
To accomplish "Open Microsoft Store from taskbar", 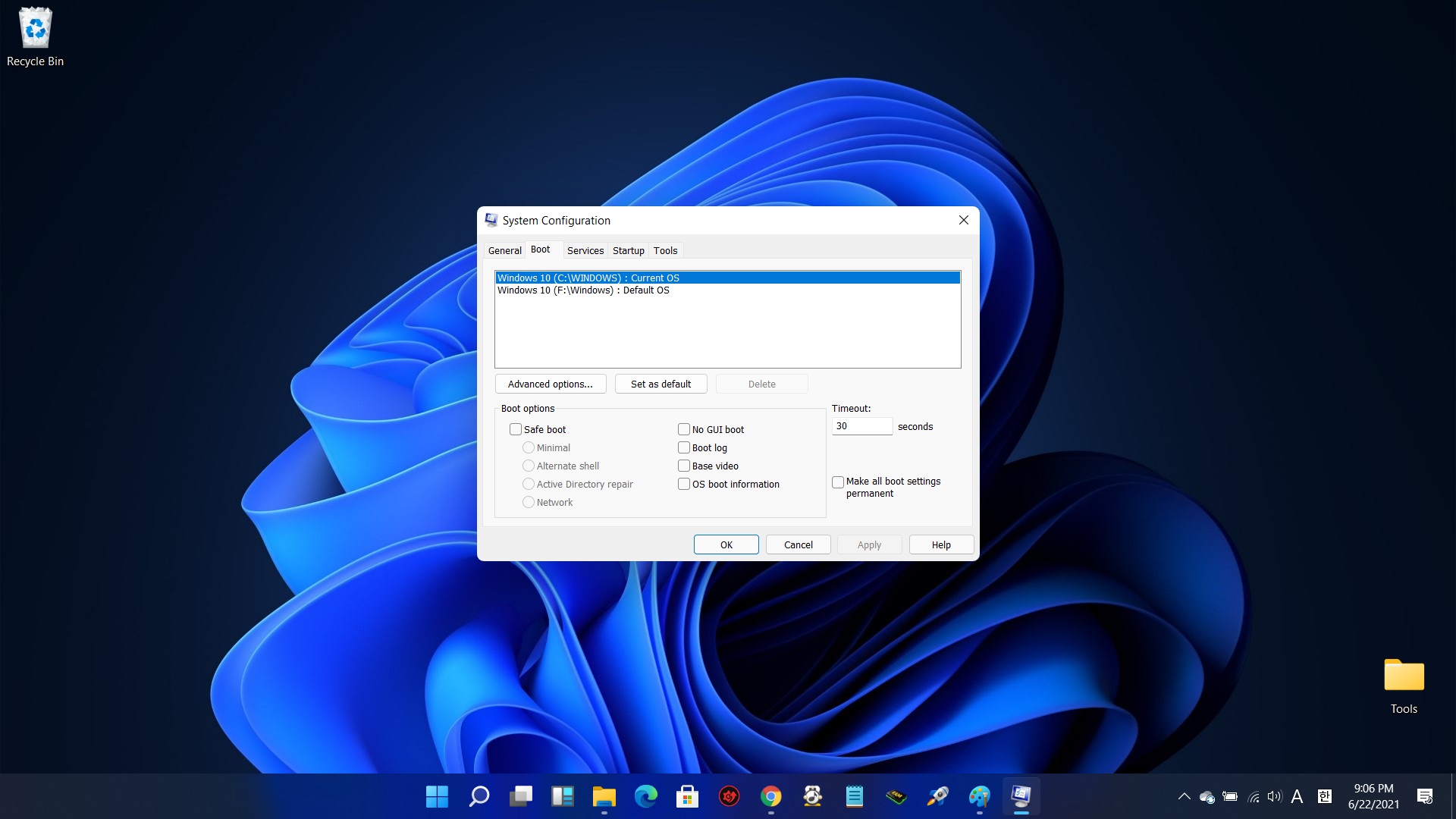I will click(x=687, y=796).
